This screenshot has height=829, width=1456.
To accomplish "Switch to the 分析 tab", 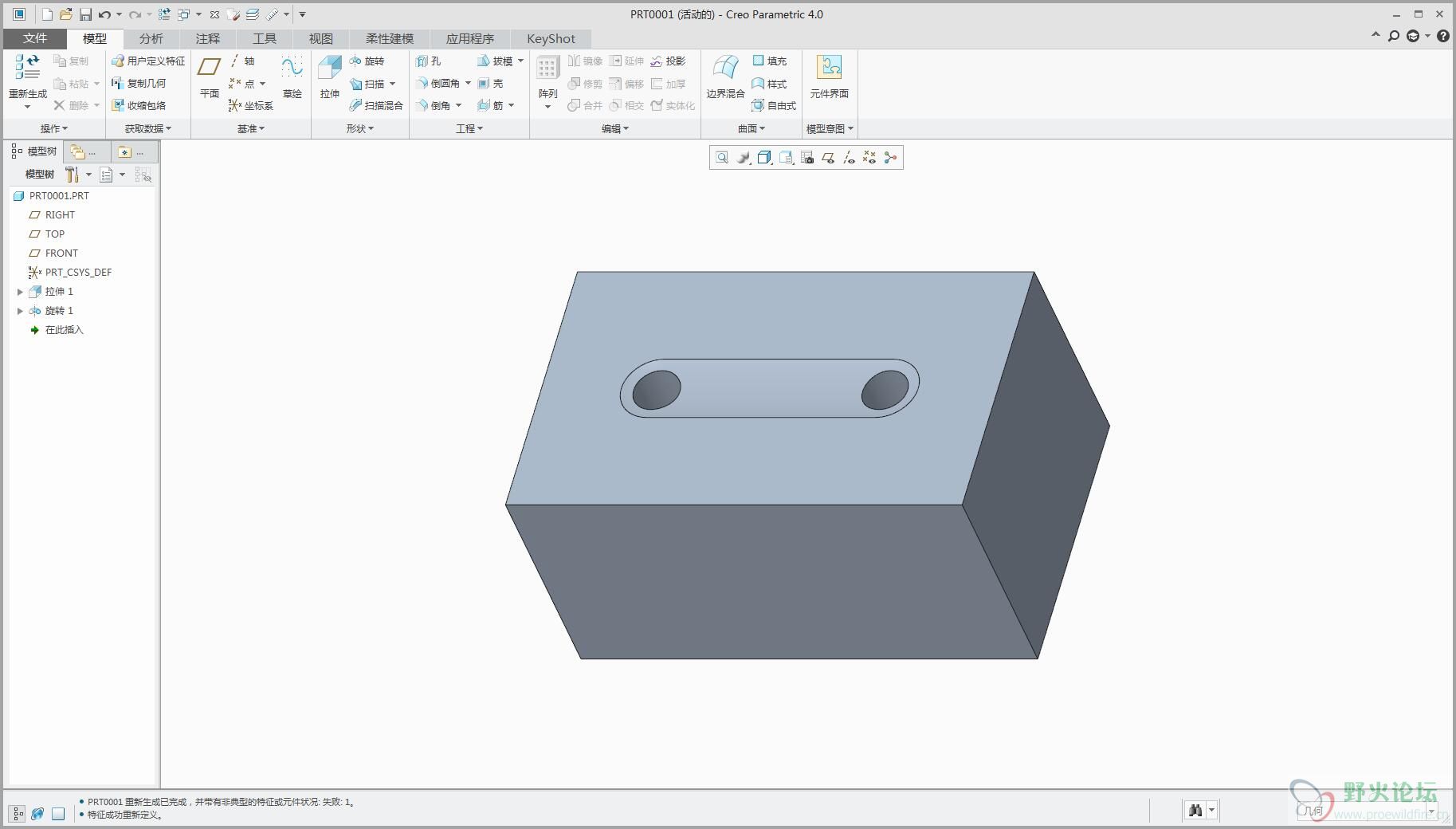I will coord(151,38).
